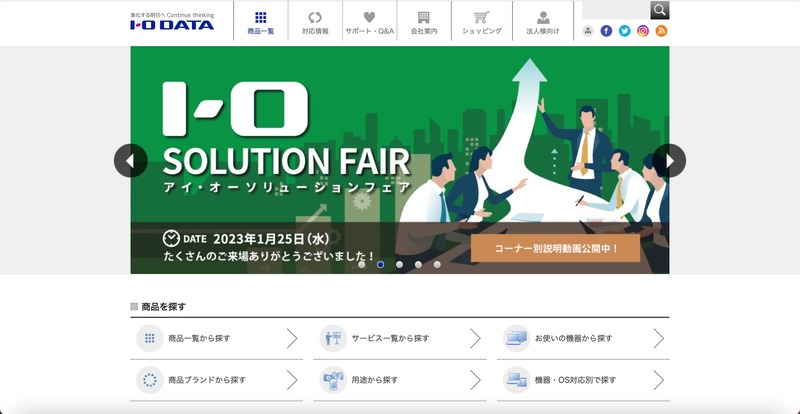Open the Instagram social icon
This screenshot has width=800, height=414.
(x=643, y=31)
